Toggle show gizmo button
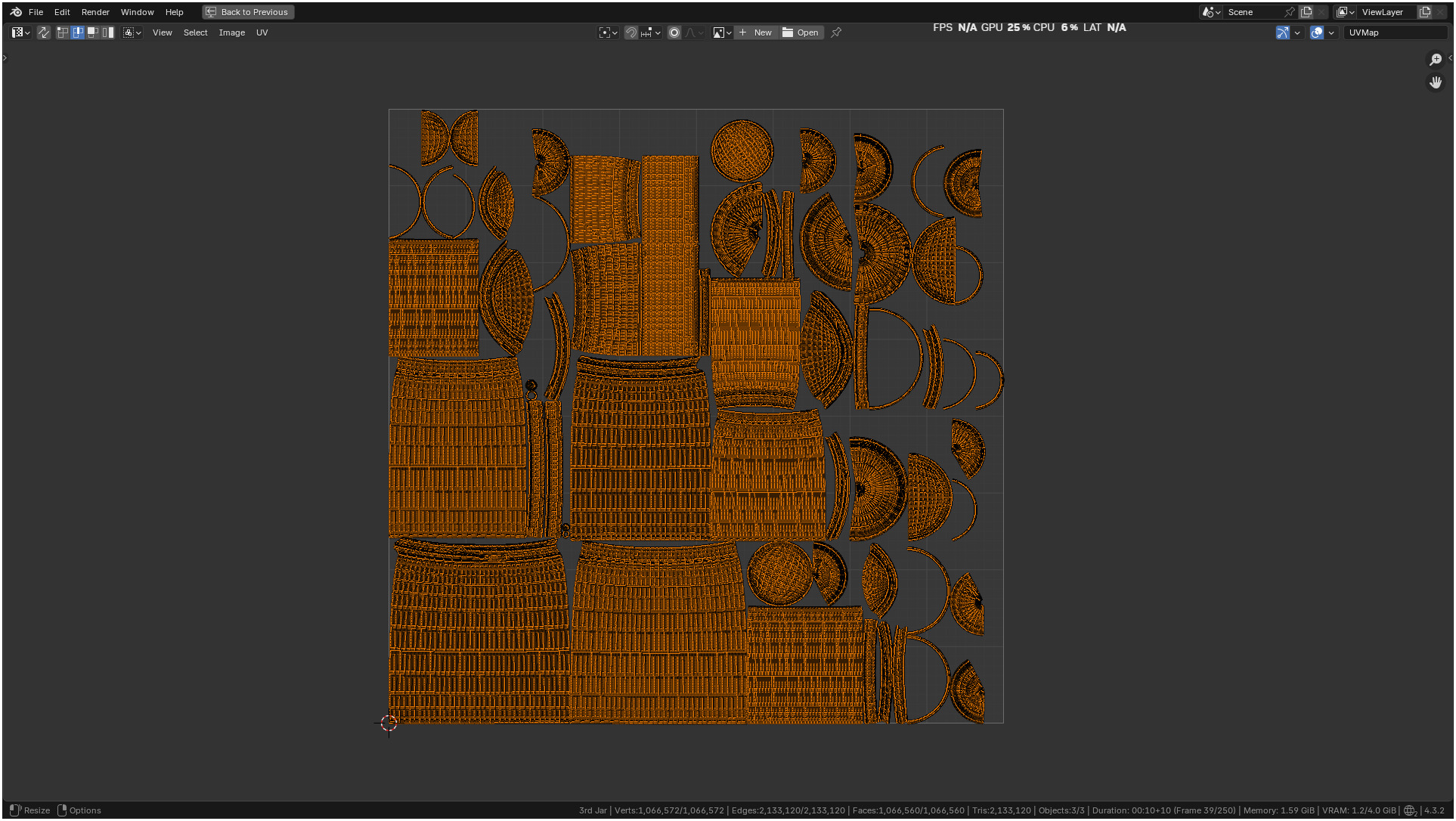The image size is (1456, 821). pyautogui.click(x=1282, y=33)
